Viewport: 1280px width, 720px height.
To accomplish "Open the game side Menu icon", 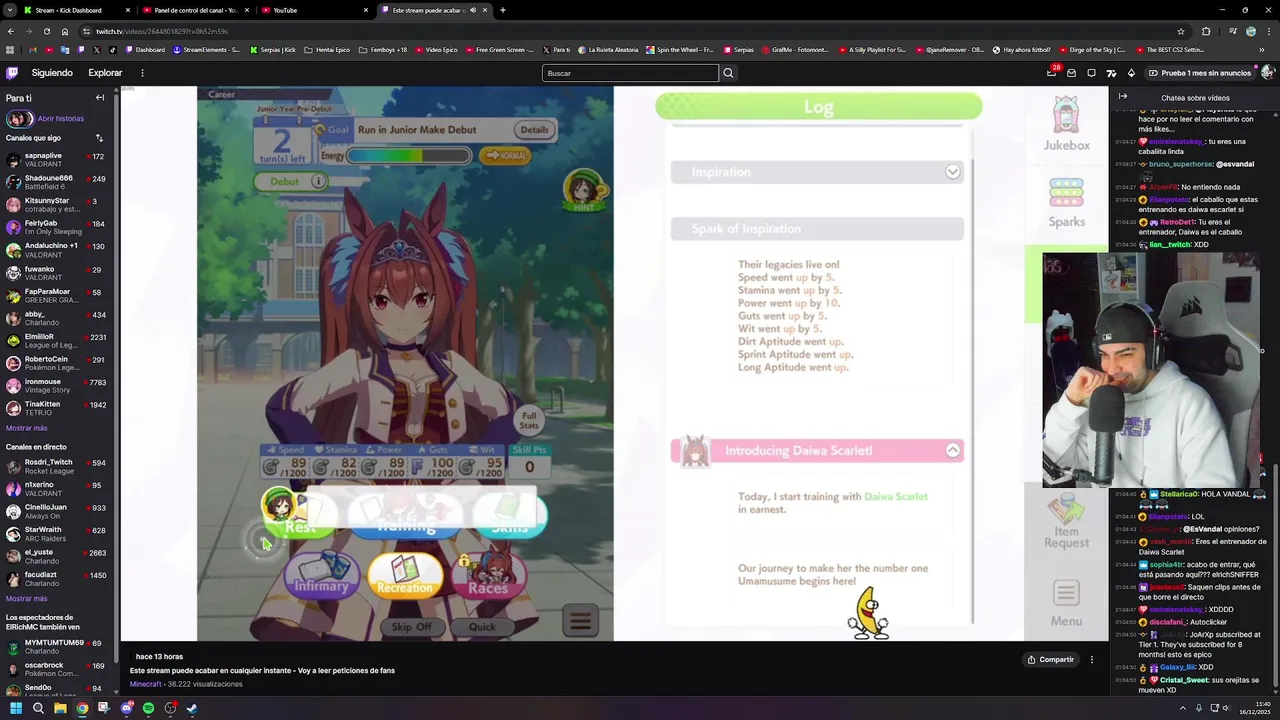I will point(1066,603).
